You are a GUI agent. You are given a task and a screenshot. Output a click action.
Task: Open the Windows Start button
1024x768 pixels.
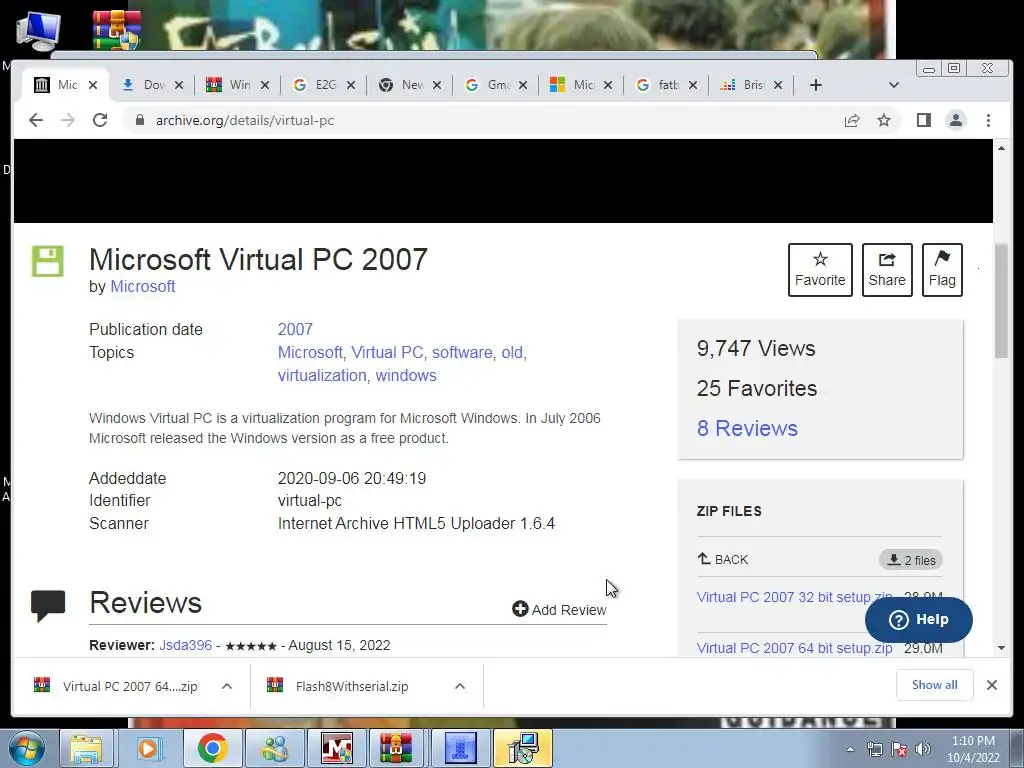point(27,748)
